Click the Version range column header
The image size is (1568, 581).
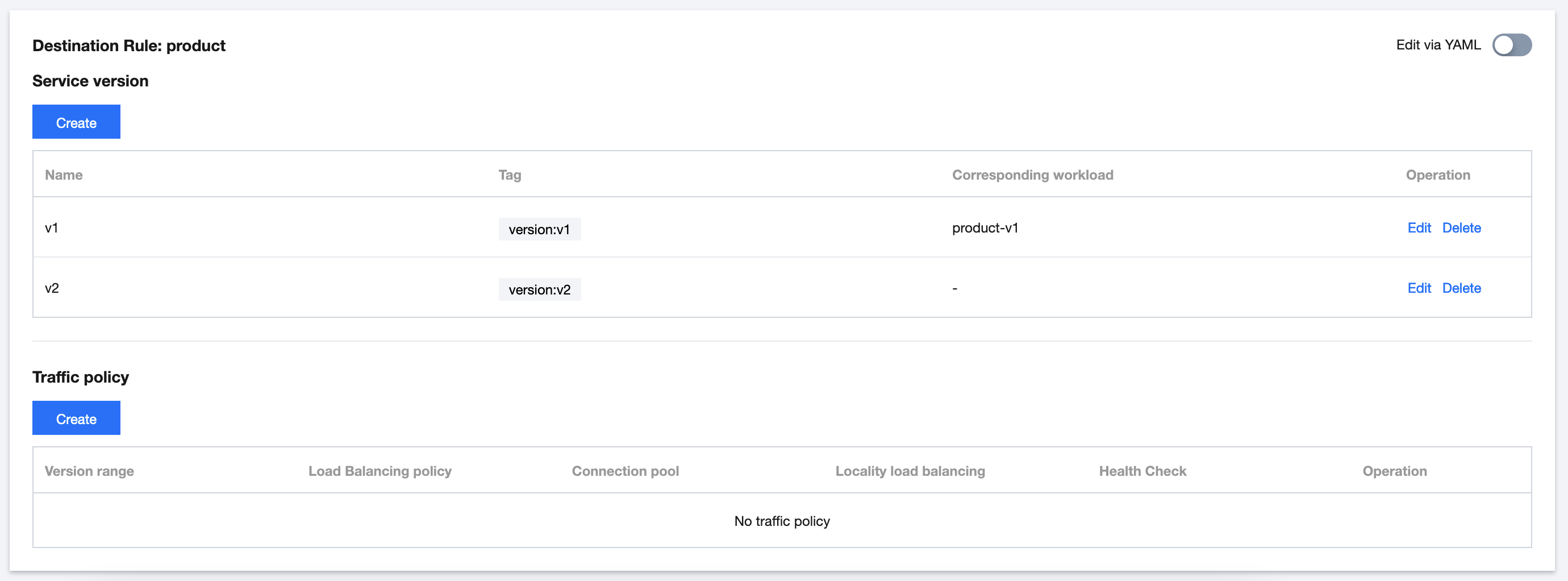(90, 471)
